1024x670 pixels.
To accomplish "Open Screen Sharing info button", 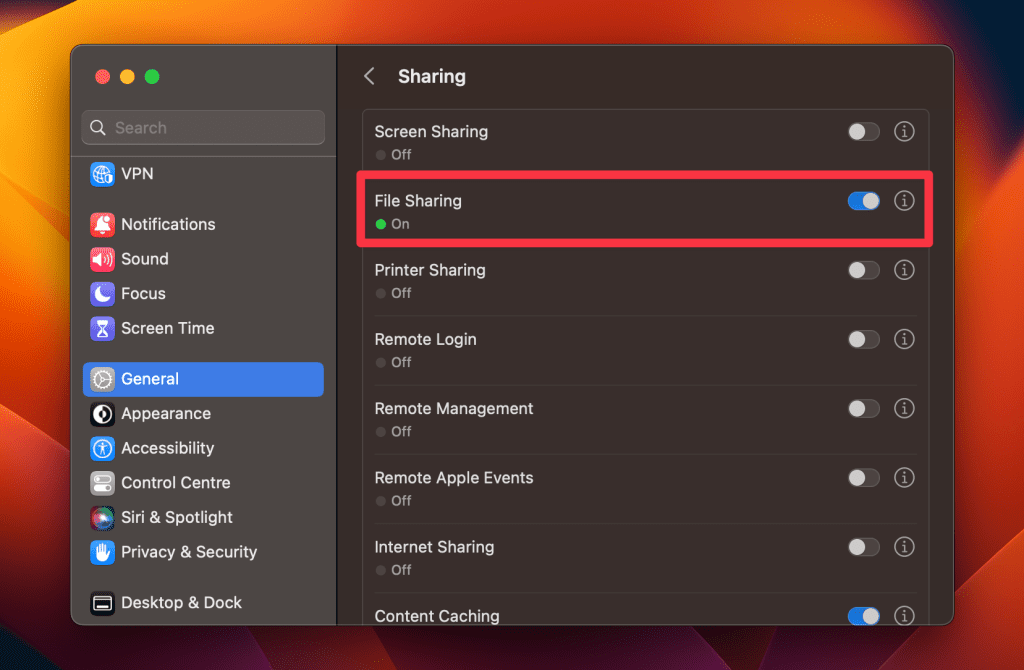I will click(x=904, y=132).
